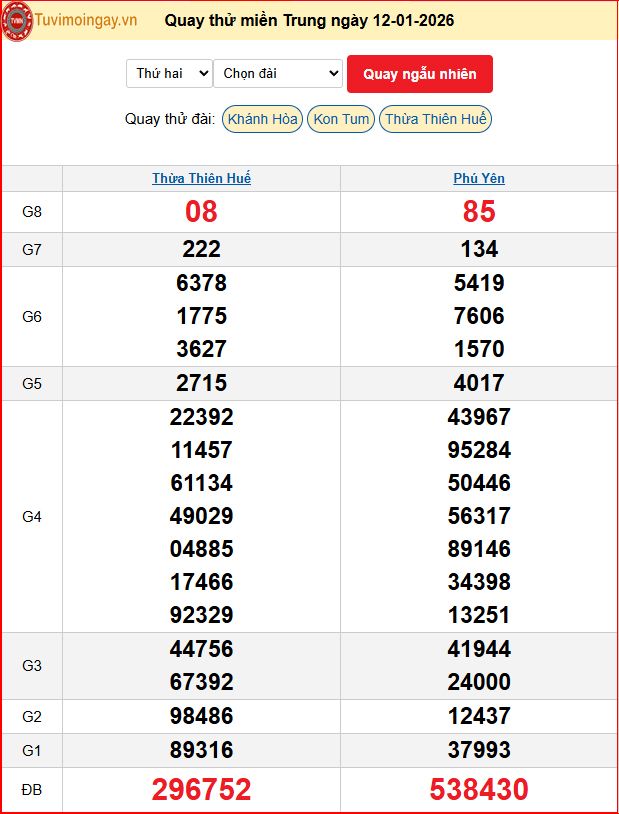This screenshot has width=619, height=814.
Task: Click the G7 value 222
Action: [201, 249]
